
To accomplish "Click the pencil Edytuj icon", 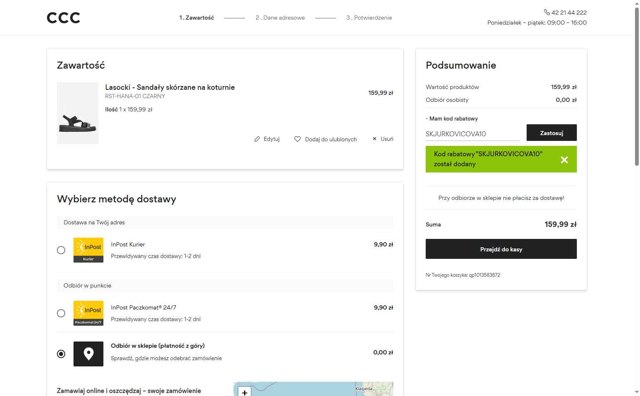I will pos(257,139).
